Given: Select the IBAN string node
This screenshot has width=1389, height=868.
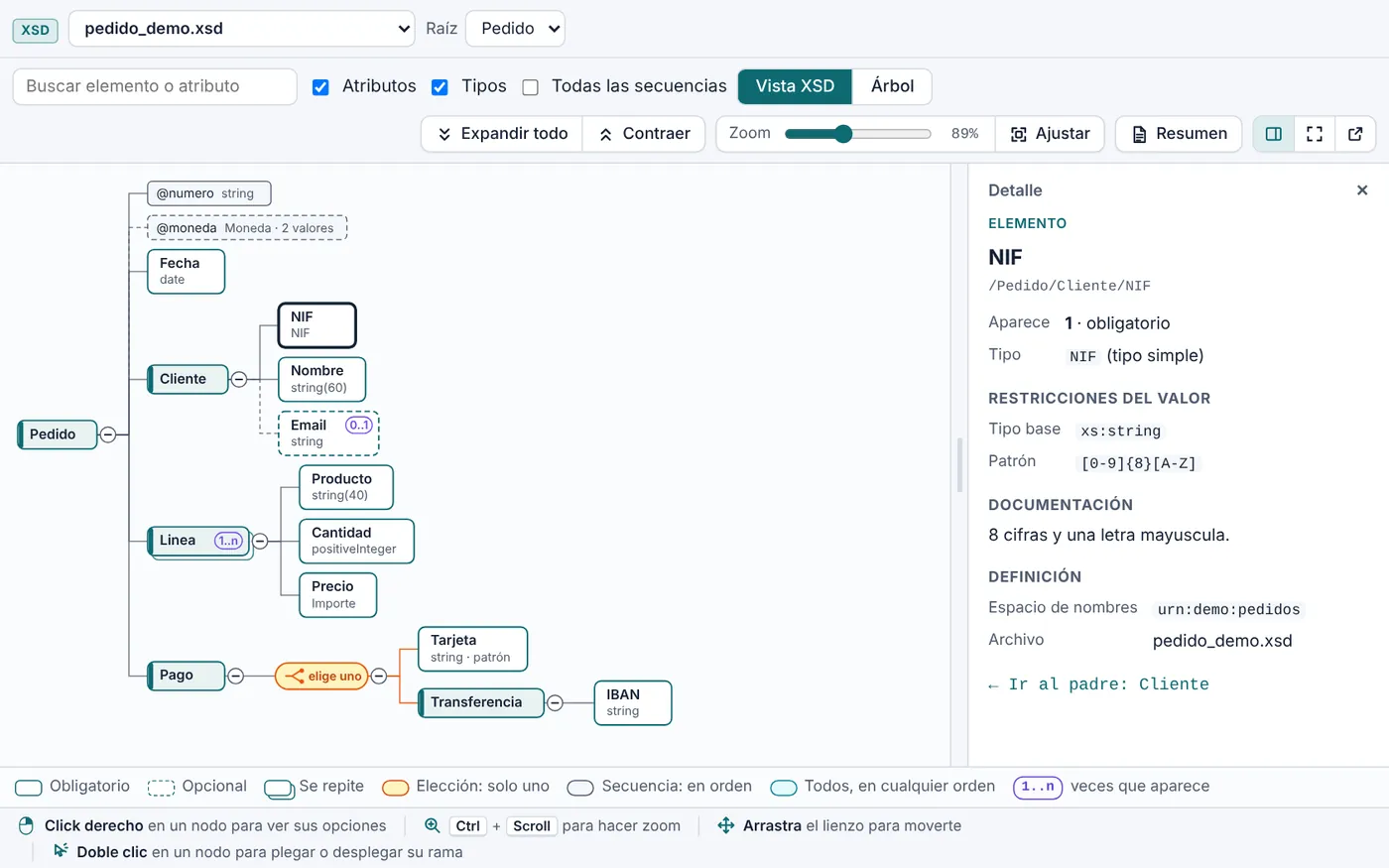Looking at the screenshot, I should pyautogui.click(x=633, y=702).
